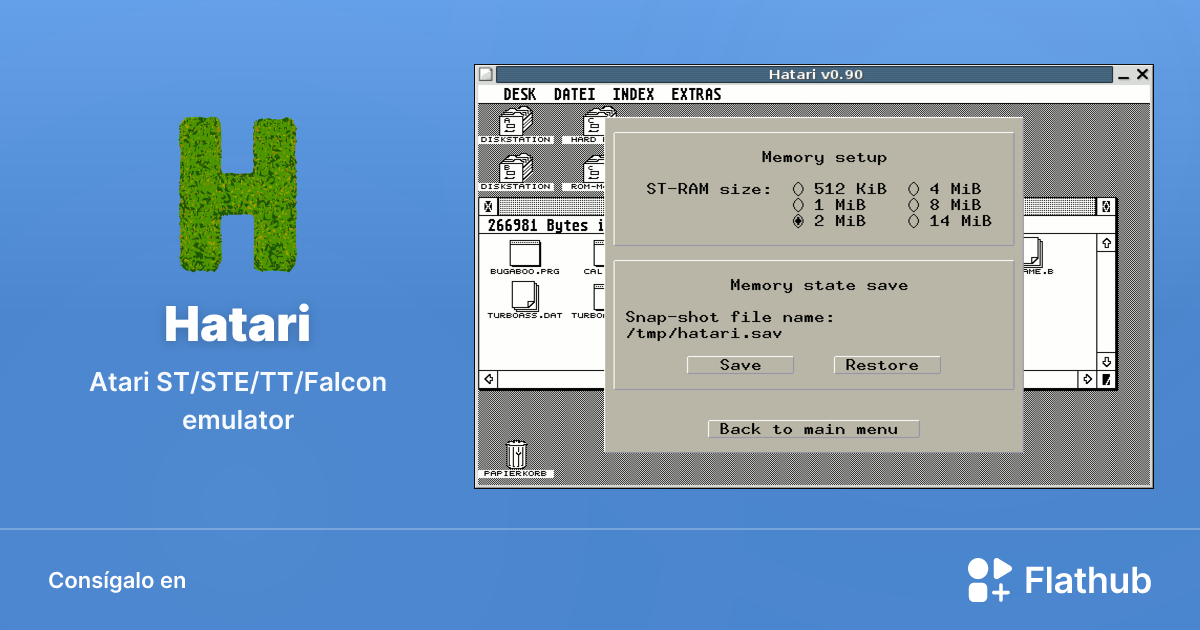This screenshot has height=630, width=1200.
Task: Select the BUGABOO.PRG file icon
Action: [x=524, y=254]
